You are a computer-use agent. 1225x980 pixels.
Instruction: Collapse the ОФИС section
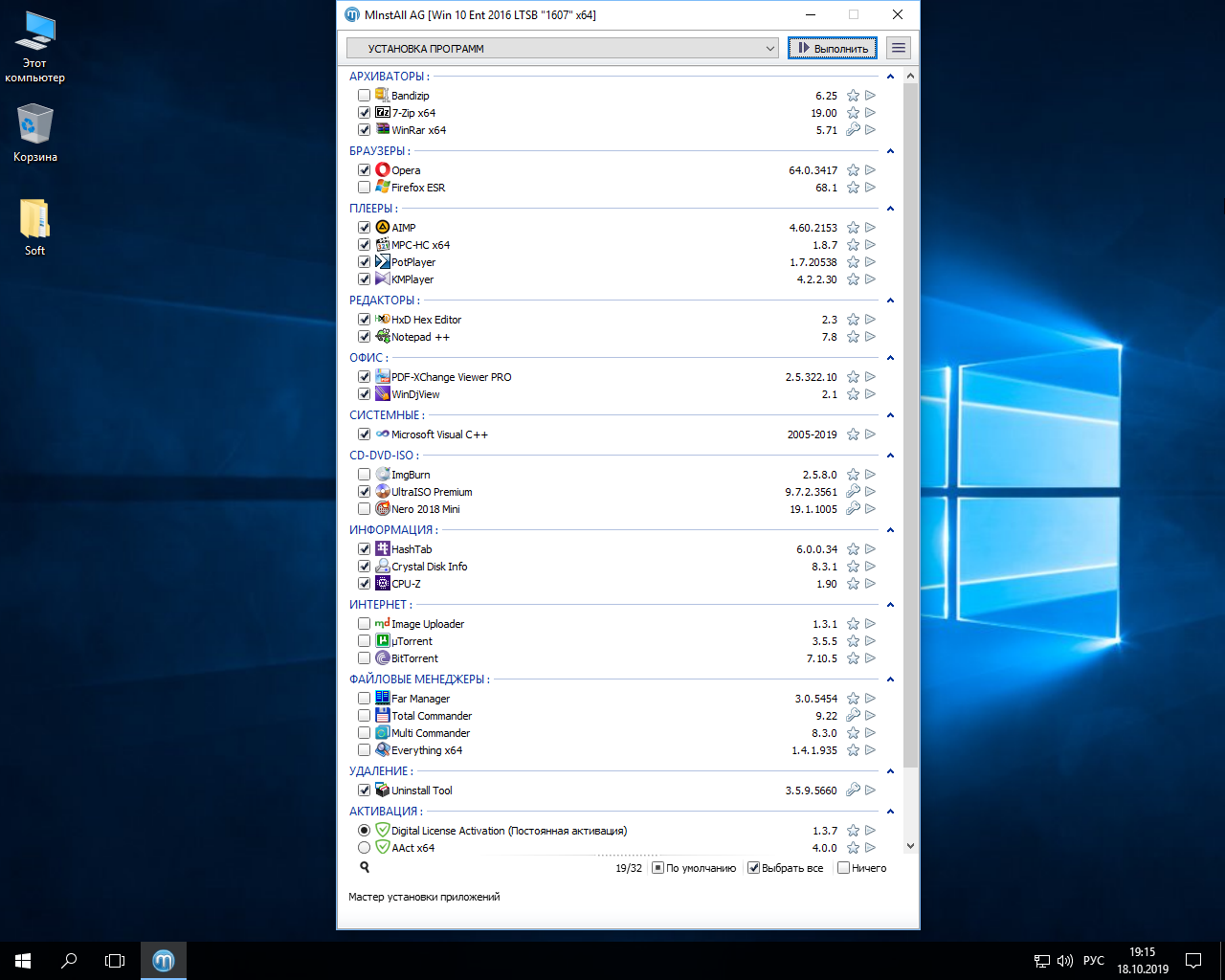(x=890, y=358)
